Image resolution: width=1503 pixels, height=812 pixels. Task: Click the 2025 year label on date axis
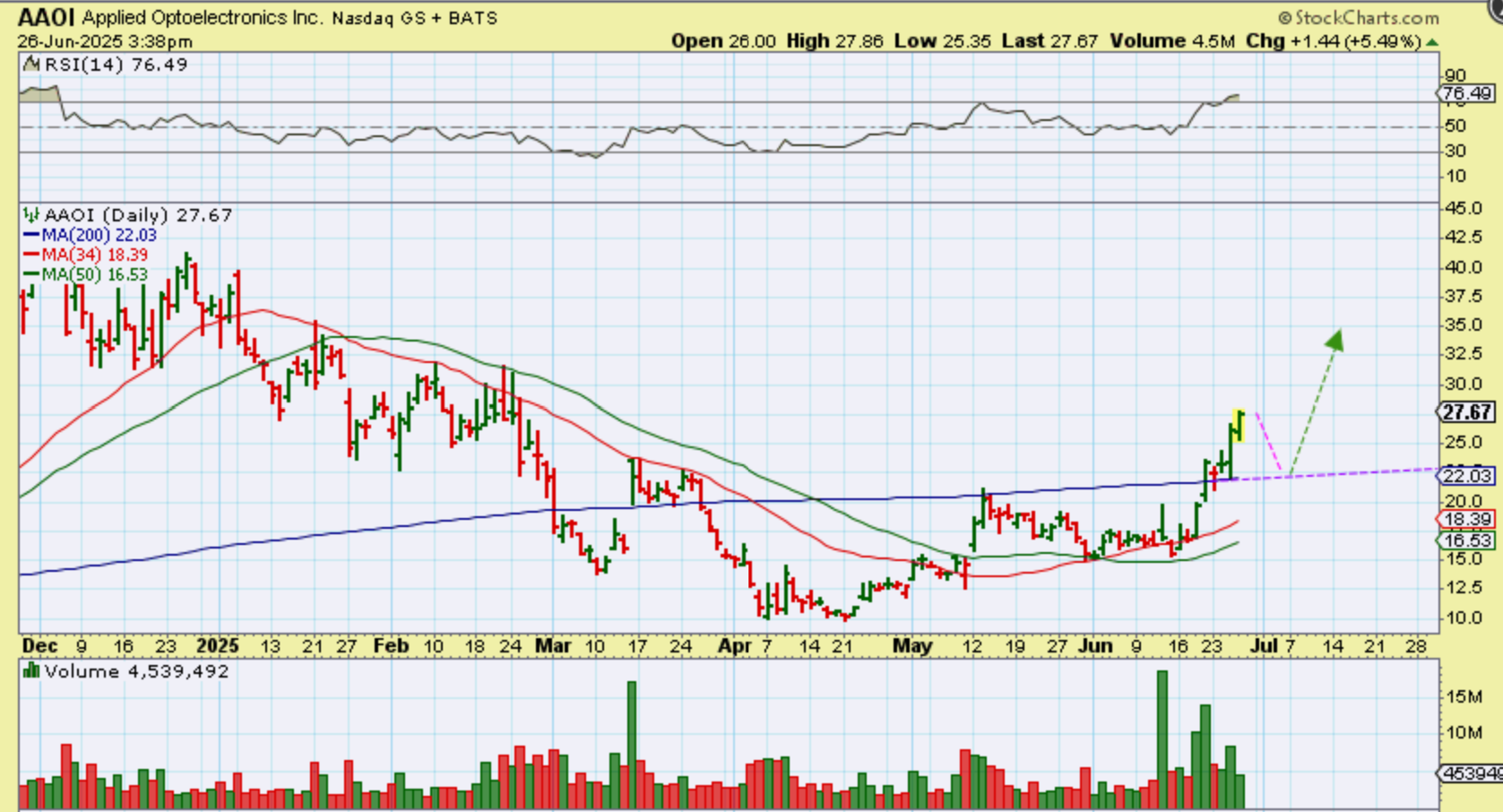(x=218, y=646)
